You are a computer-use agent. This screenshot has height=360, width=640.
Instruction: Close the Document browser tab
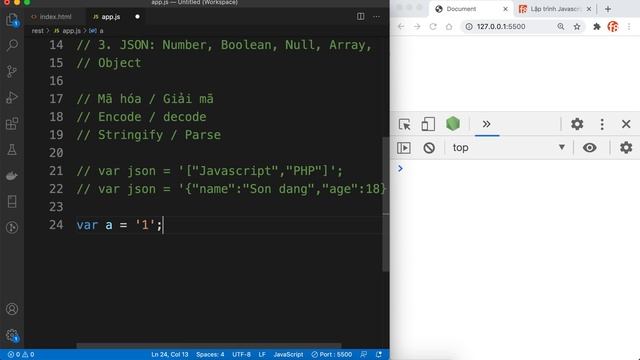(505, 9)
